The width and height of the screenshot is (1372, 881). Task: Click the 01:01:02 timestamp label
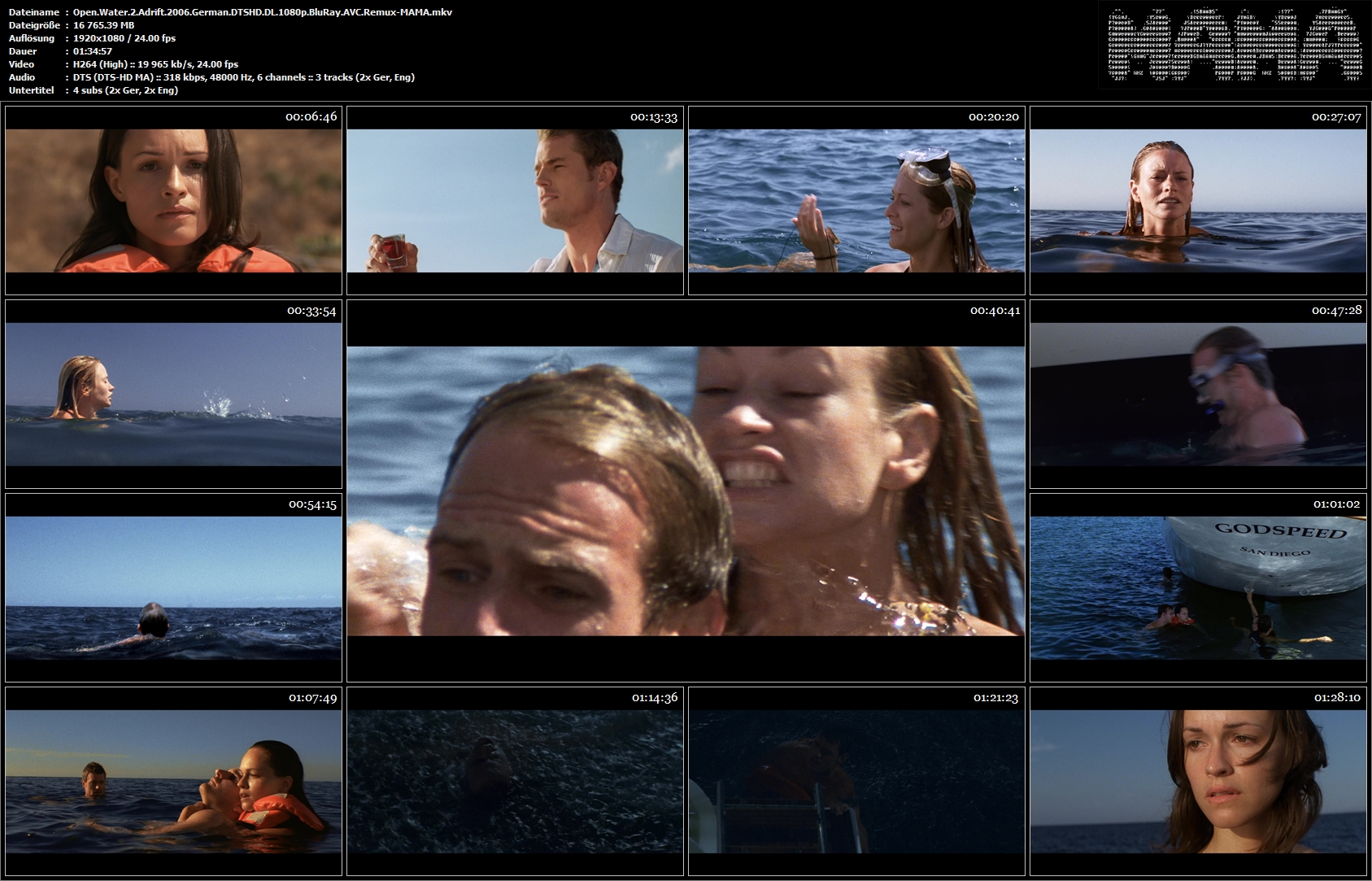coord(1336,504)
